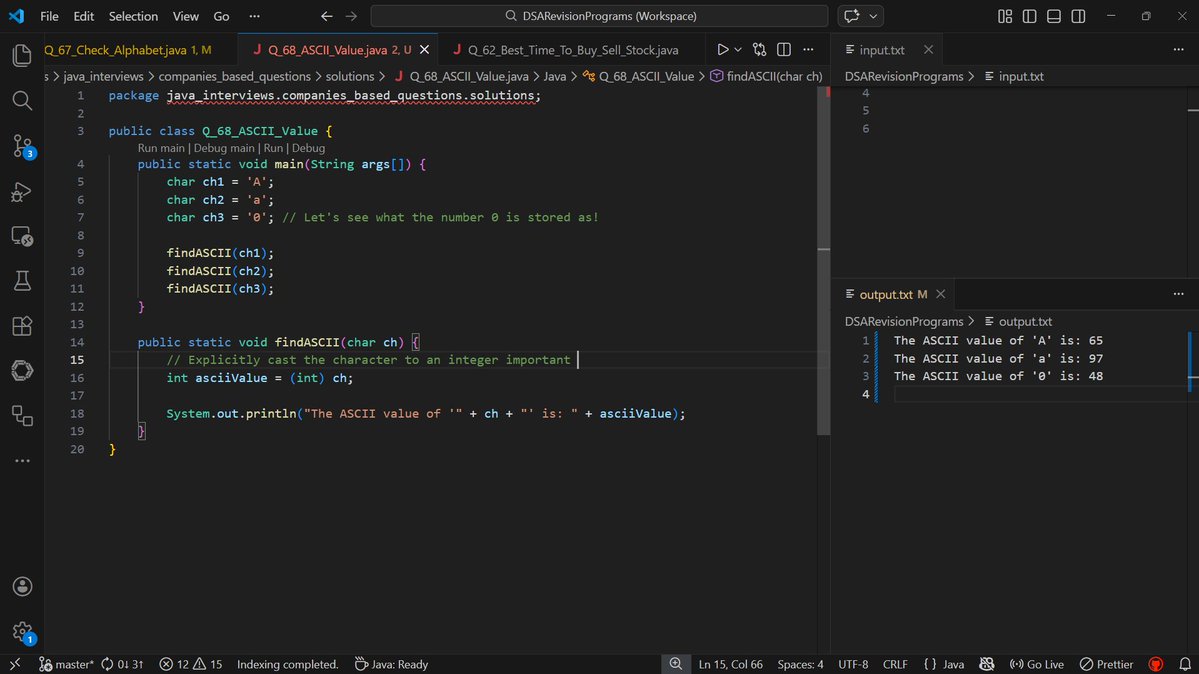1199x674 pixels.
Task: Click the Copilot status icon in status bar
Action: tap(986, 664)
